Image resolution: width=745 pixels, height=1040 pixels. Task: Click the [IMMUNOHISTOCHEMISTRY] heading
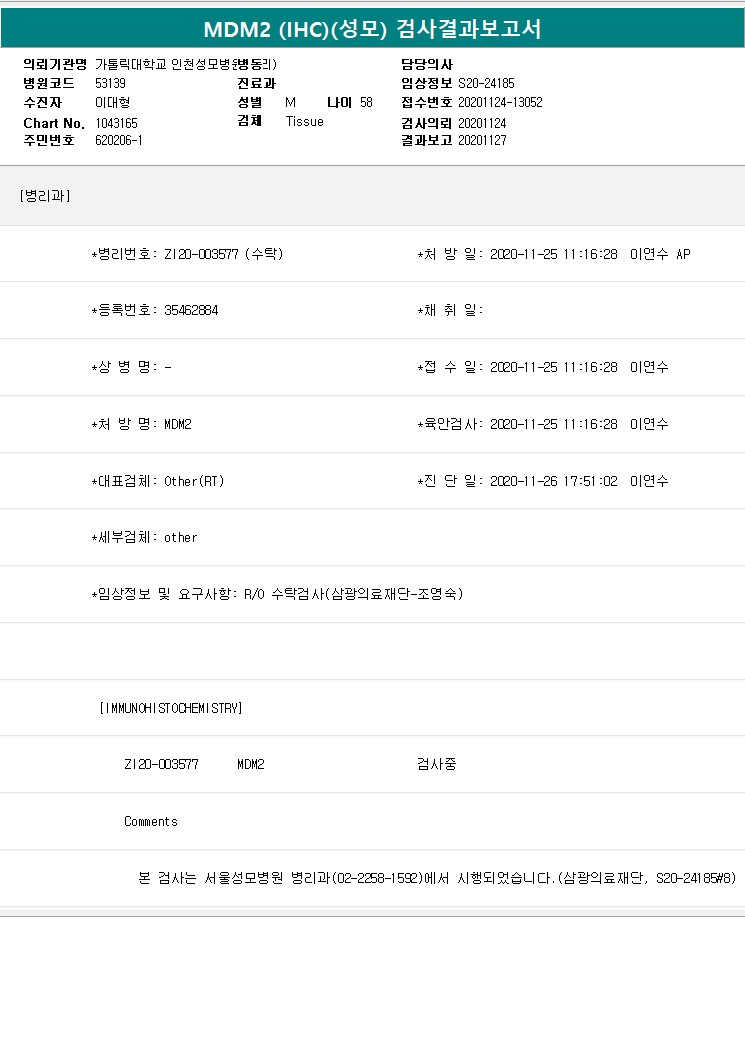[171, 708]
